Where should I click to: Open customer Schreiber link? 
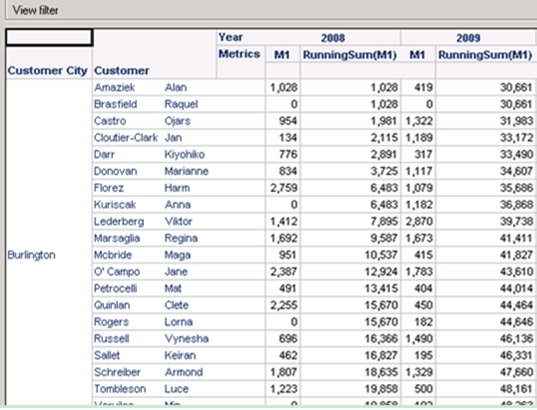pos(117,372)
